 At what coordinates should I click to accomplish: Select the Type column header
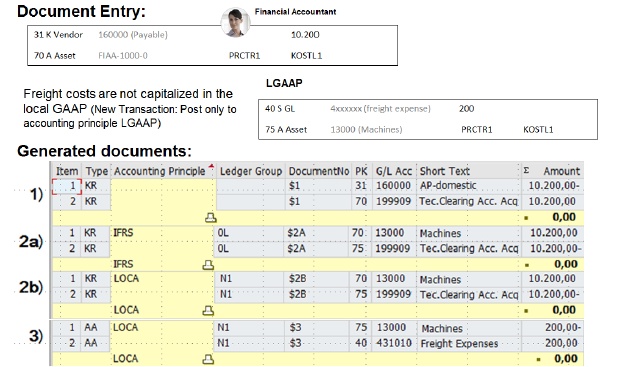point(97,171)
